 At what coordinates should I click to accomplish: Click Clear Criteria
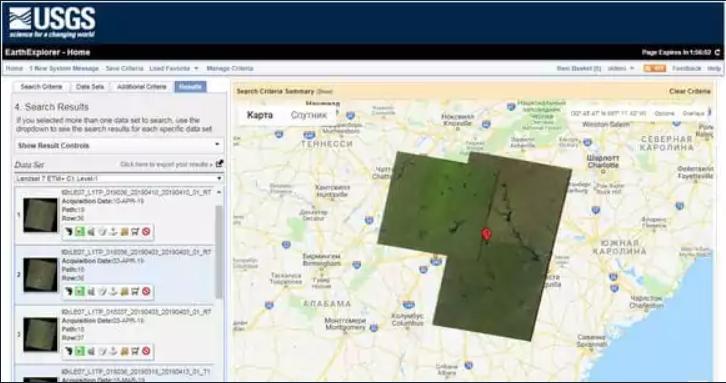689,91
